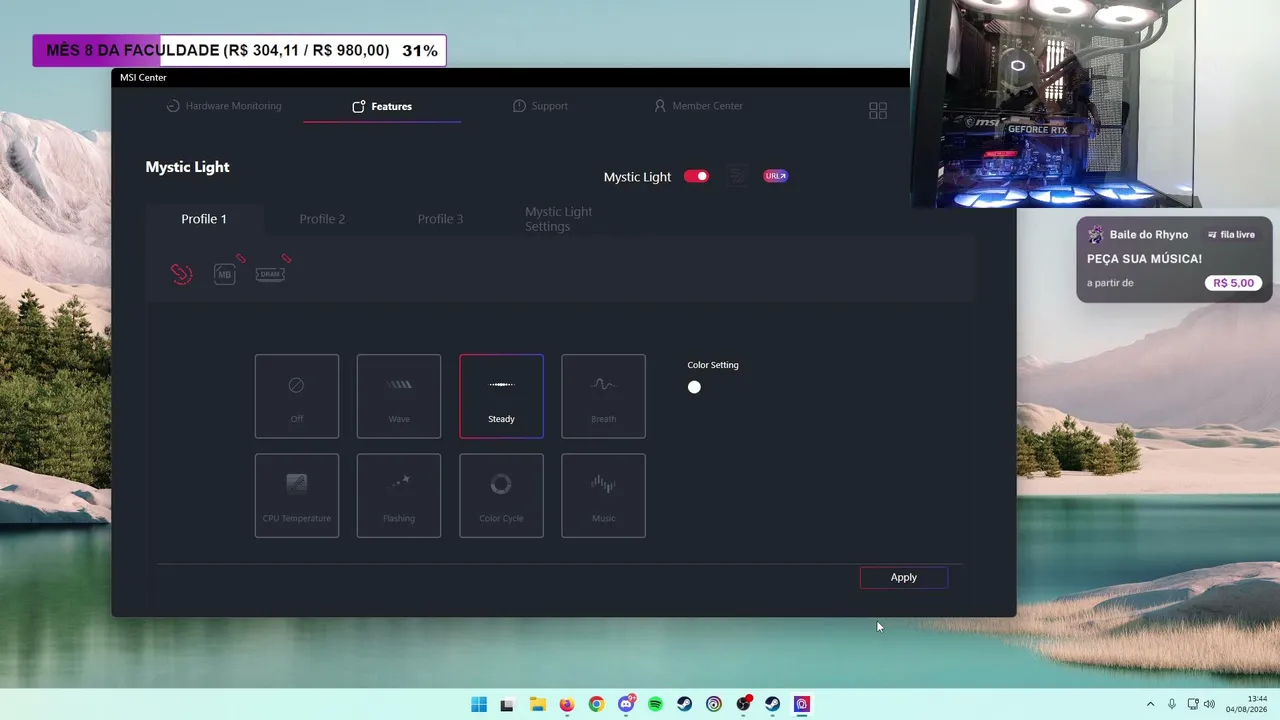Image resolution: width=1280 pixels, height=720 pixels.
Task: Open the purple ring app icon on taskbar
Action: click(713, 704)
